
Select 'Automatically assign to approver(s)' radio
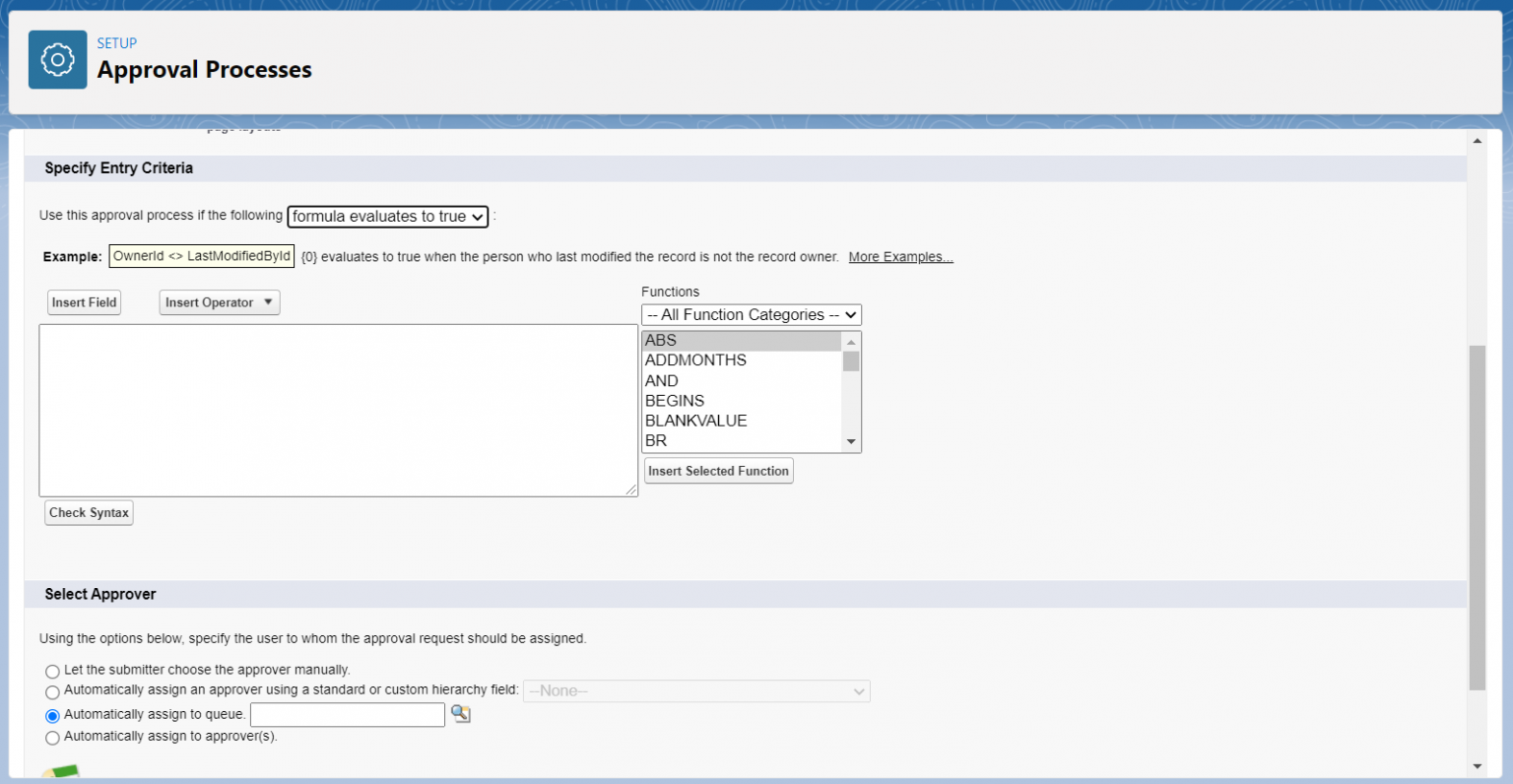point(52,738)
